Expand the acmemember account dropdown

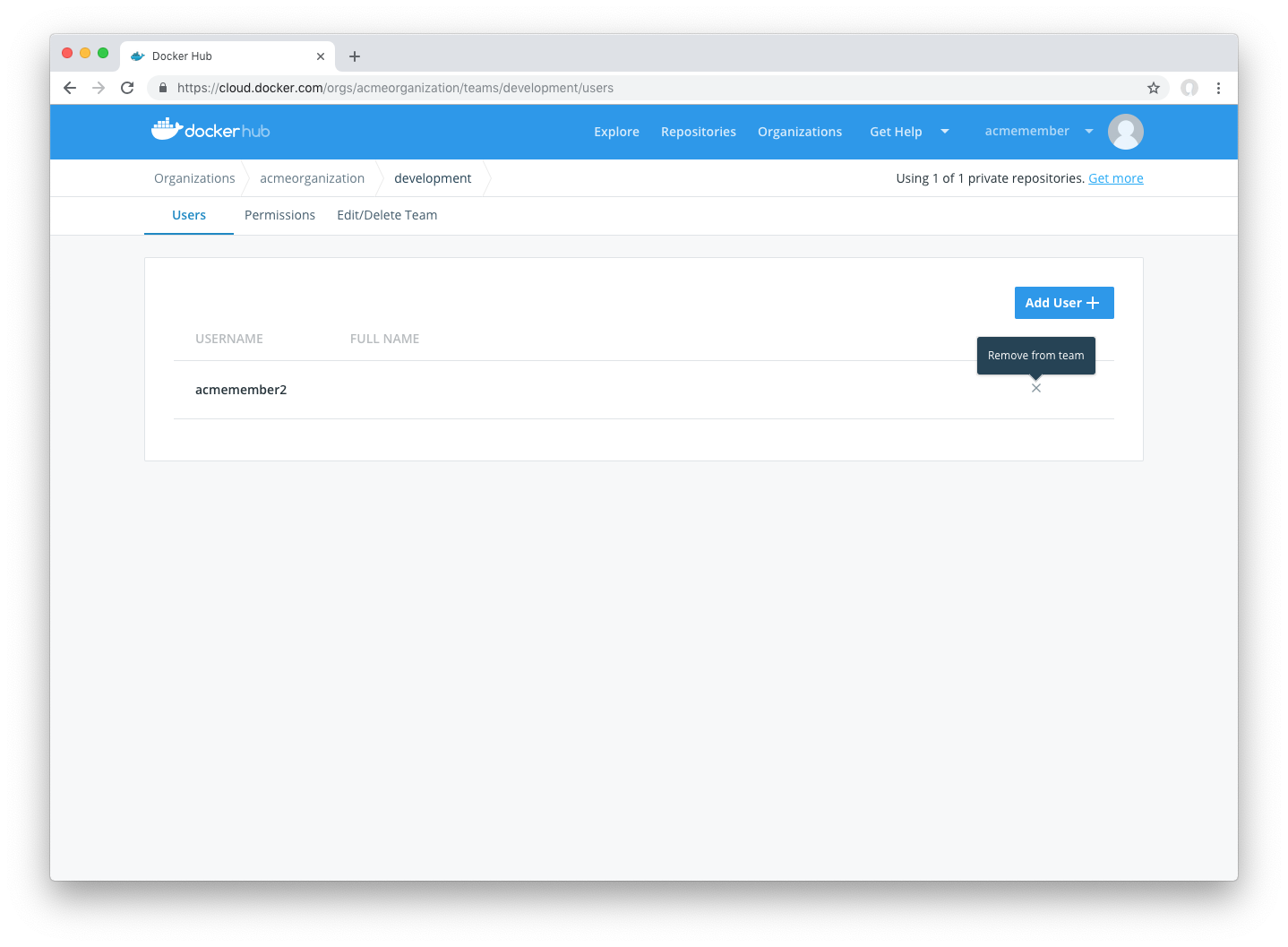1088,132
